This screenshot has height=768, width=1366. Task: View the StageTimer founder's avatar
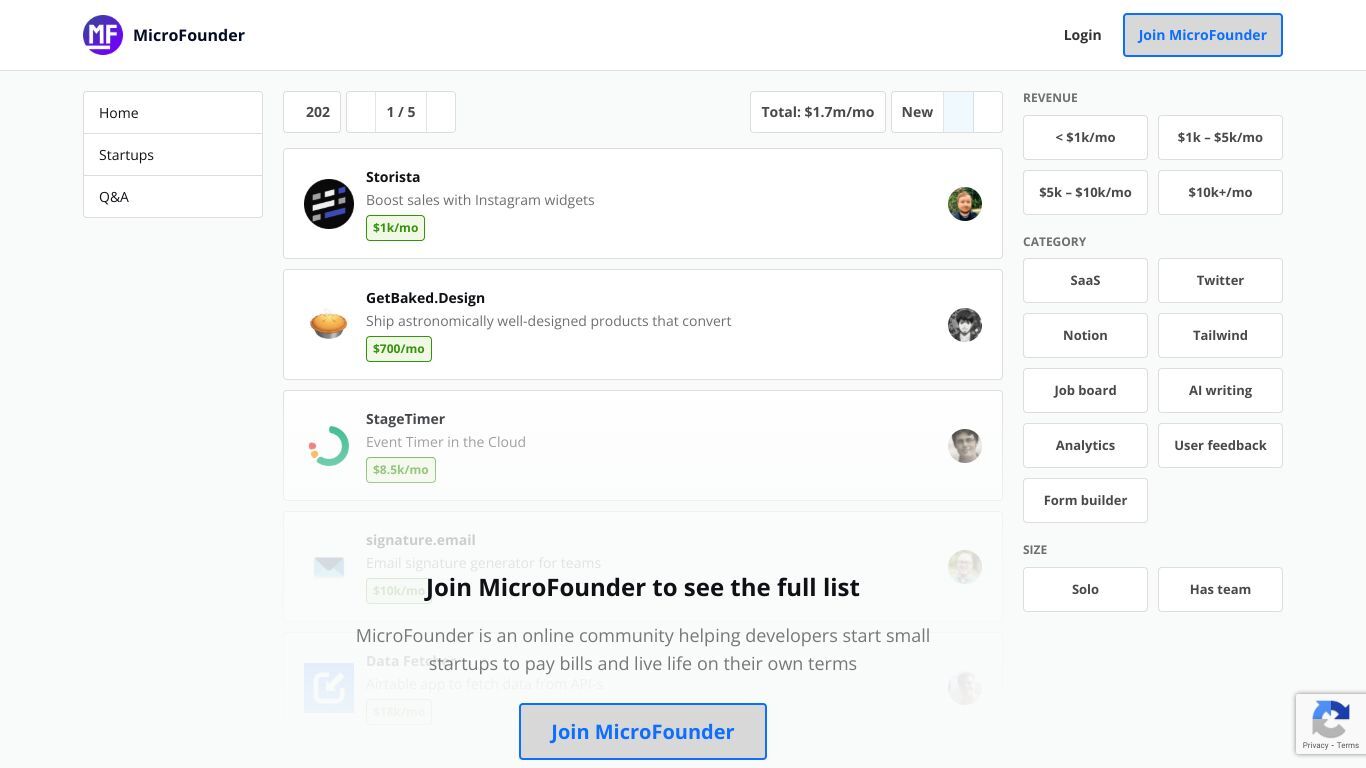pyautogui.click(x=965, y=446)
